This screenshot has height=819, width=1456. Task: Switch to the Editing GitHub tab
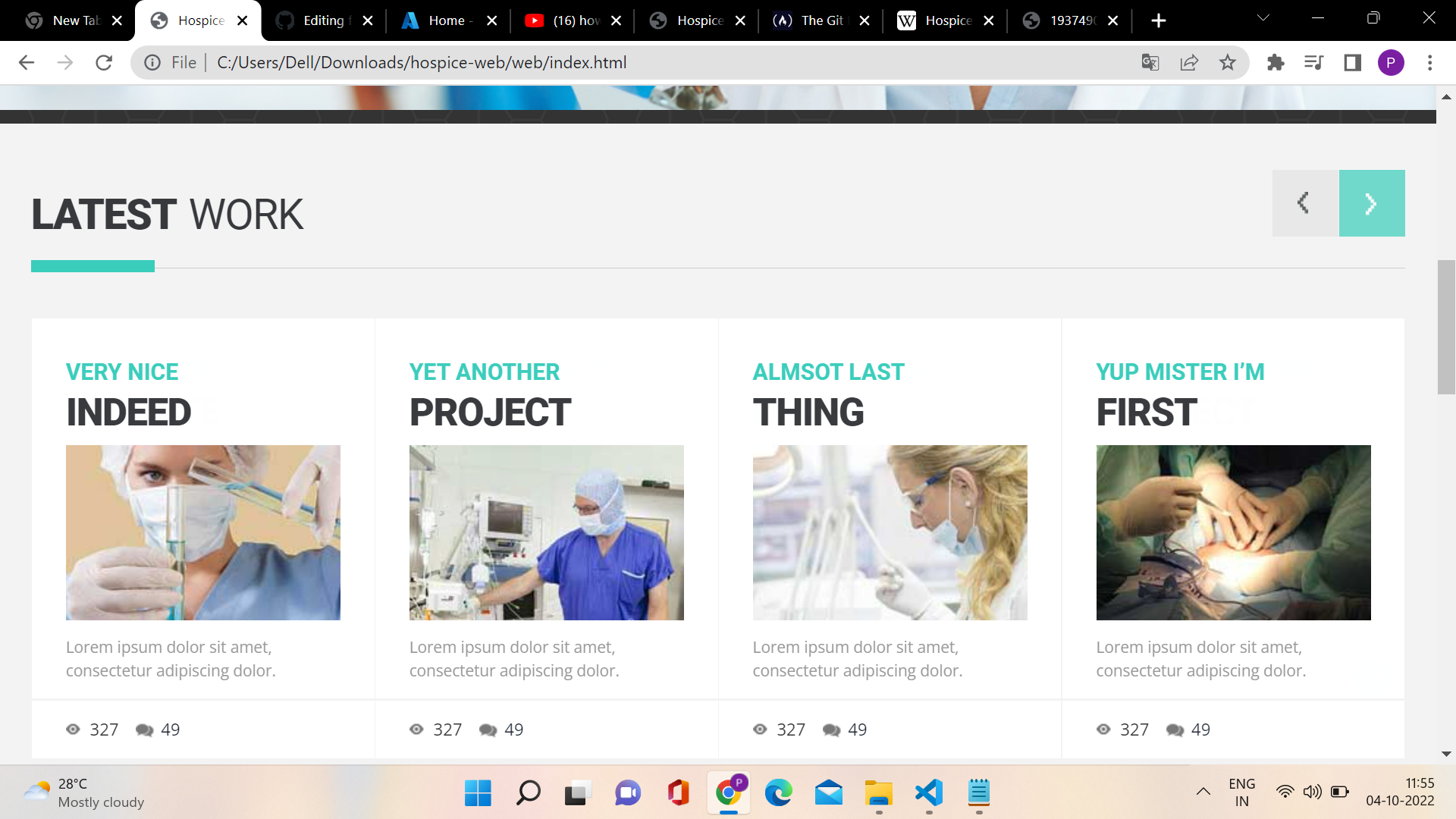click(x=325, y=20)
